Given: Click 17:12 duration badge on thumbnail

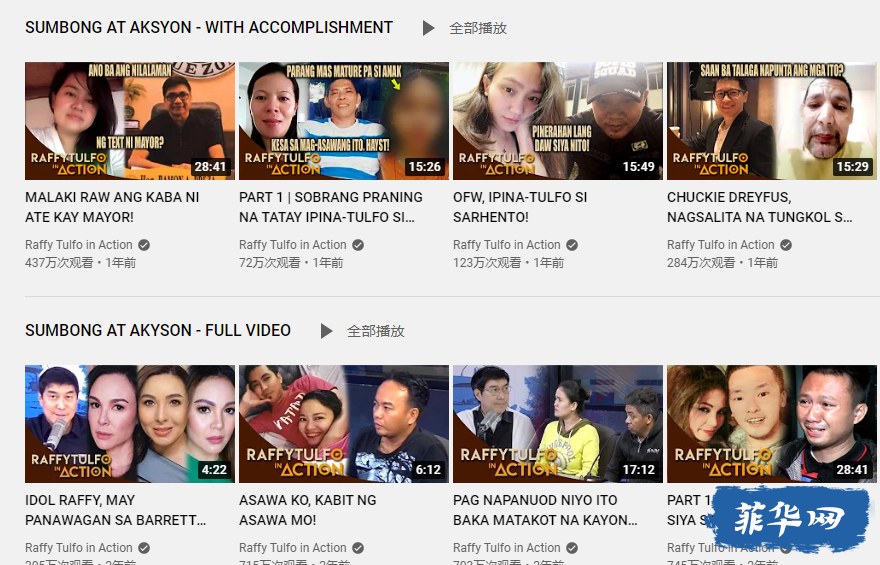Looking at the screenshot, I should pos(639,470).
